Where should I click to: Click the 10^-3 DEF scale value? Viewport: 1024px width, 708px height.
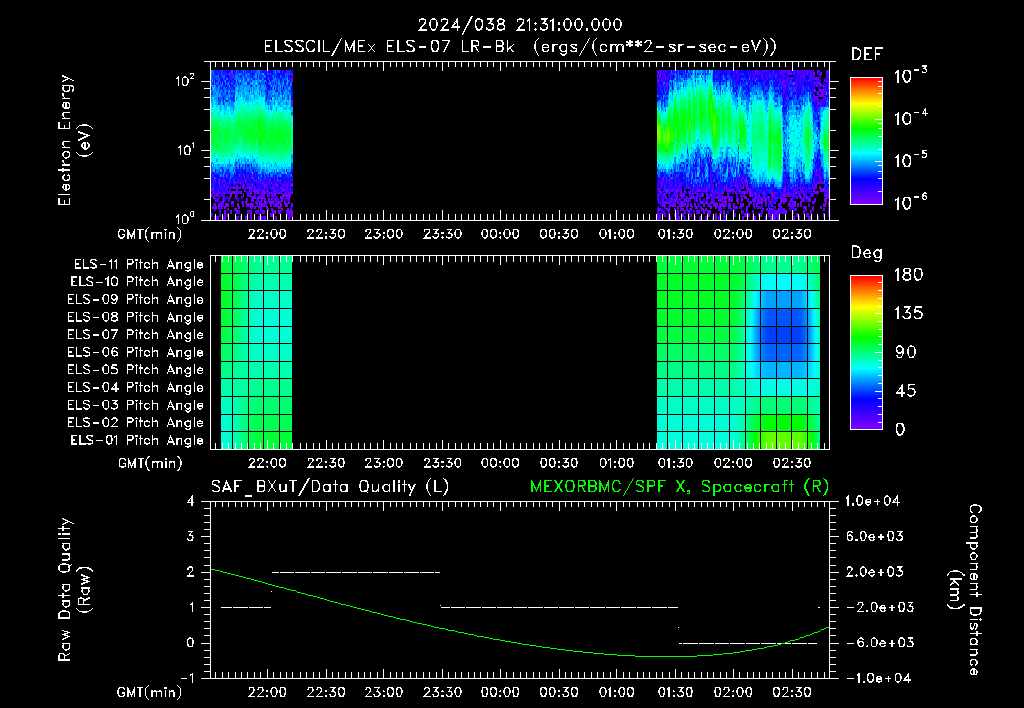(911, 75)
